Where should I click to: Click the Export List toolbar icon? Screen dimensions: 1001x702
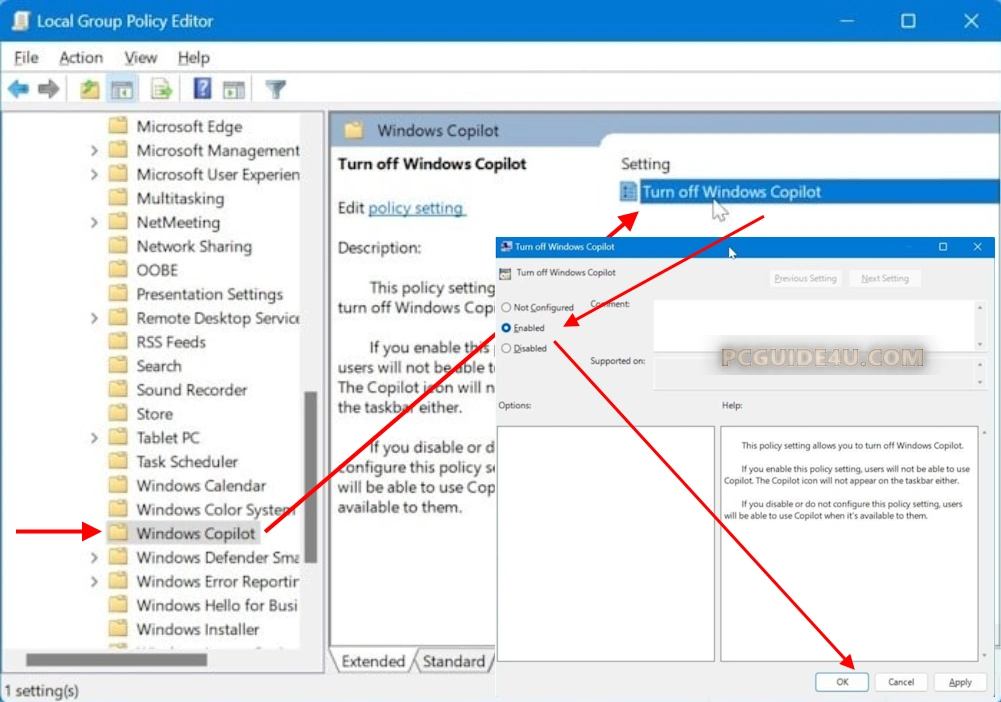(161, 90)
